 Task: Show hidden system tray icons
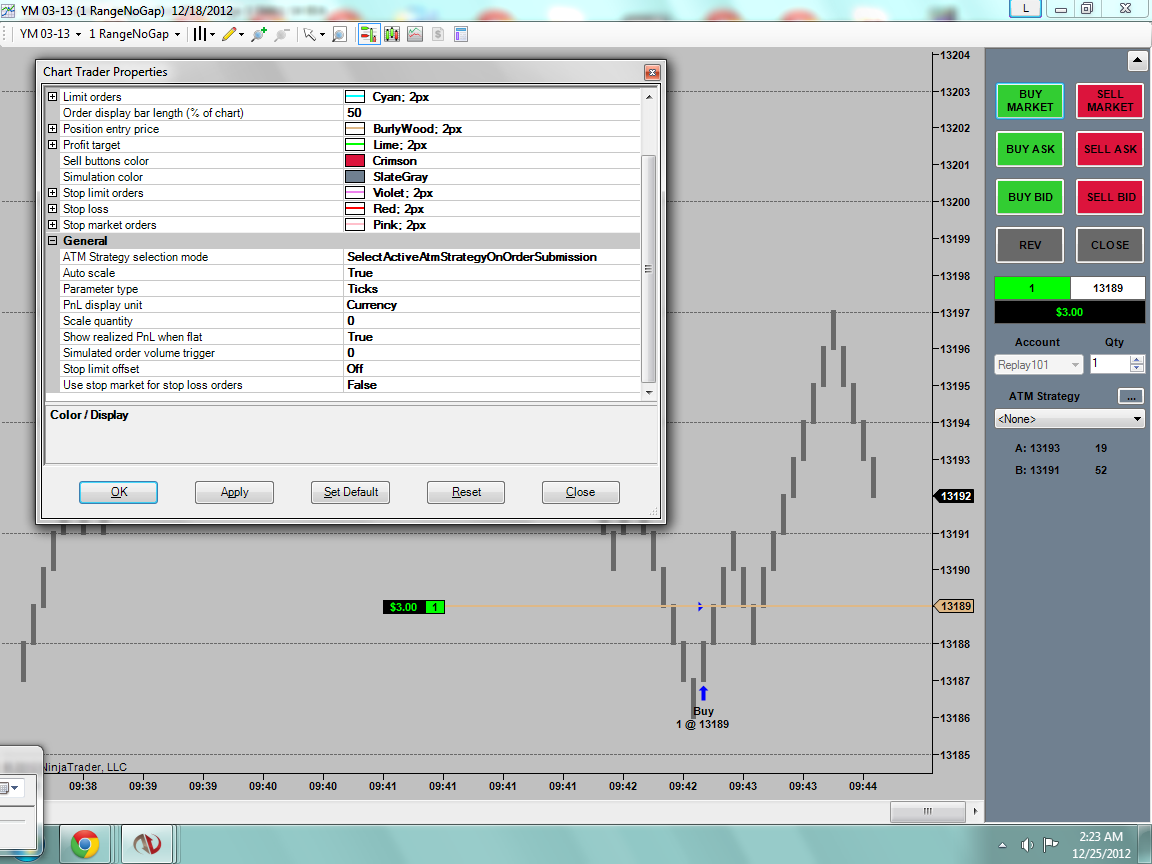(x=1003, y=845)
